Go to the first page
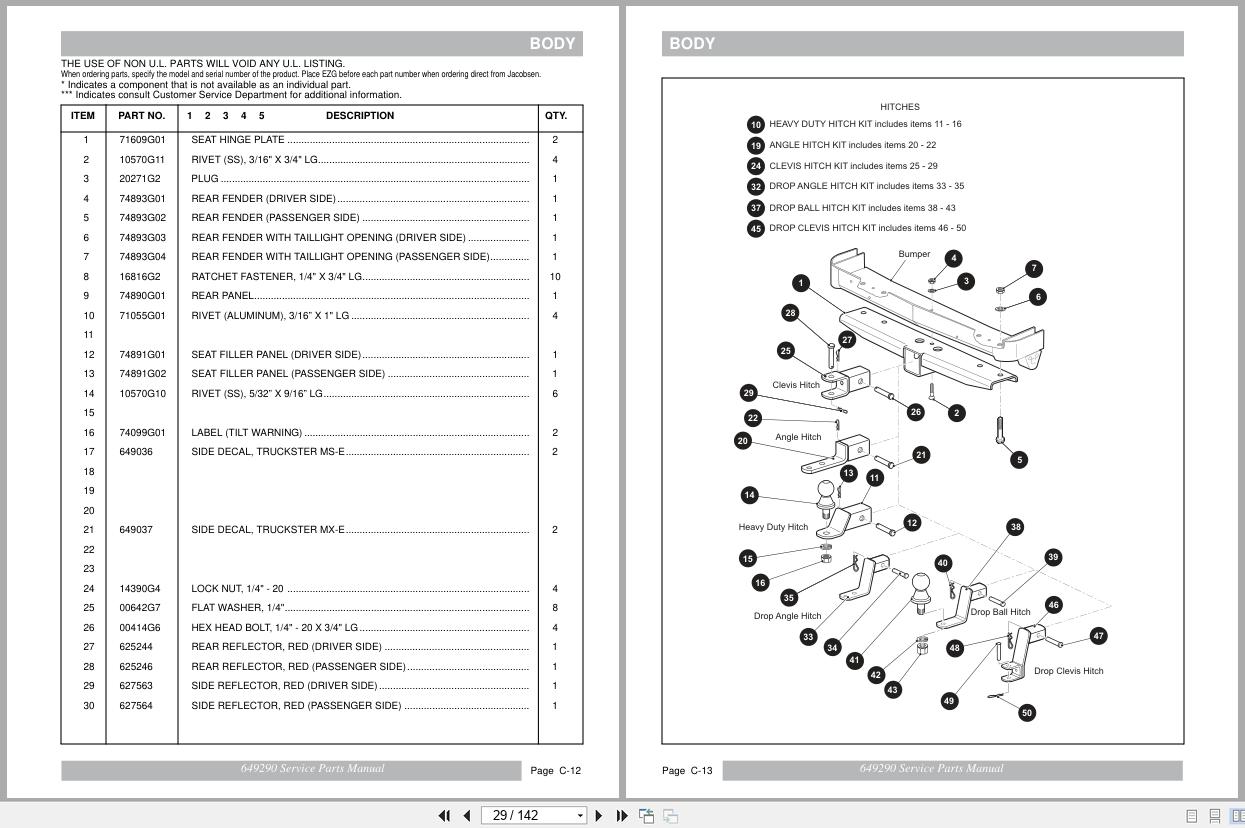 click(x=445, y=816)
